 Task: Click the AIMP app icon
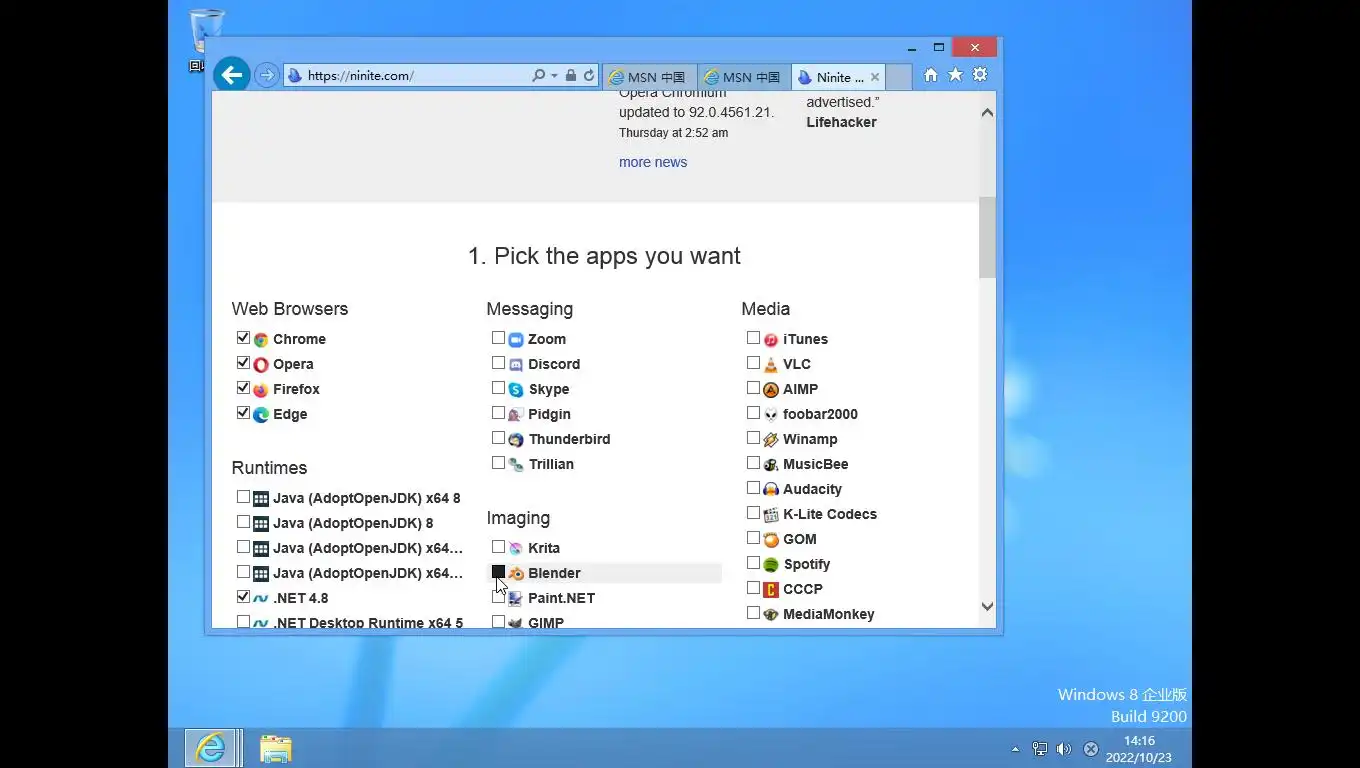(771, 390)
